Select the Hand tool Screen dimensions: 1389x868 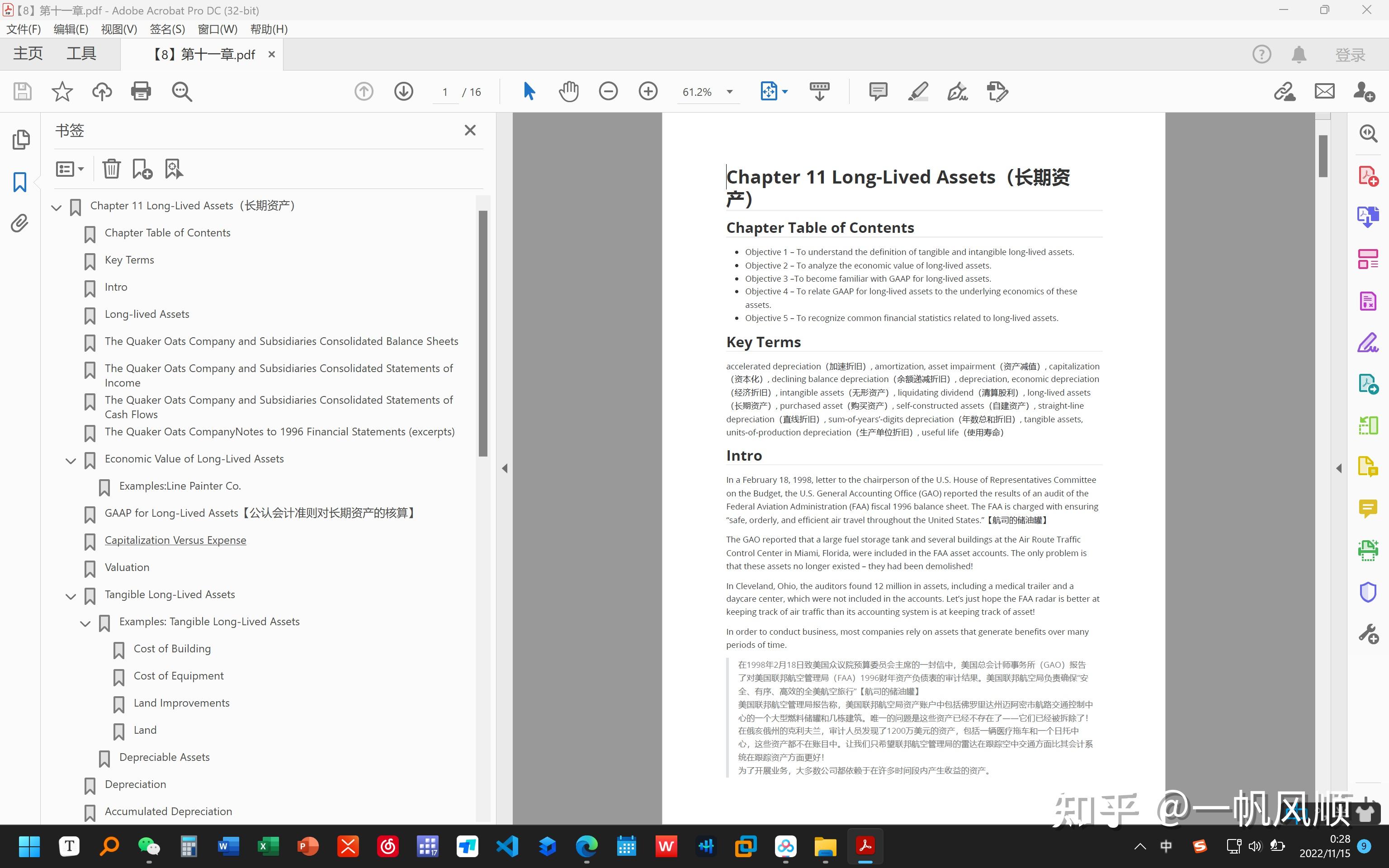pos(568,91)
